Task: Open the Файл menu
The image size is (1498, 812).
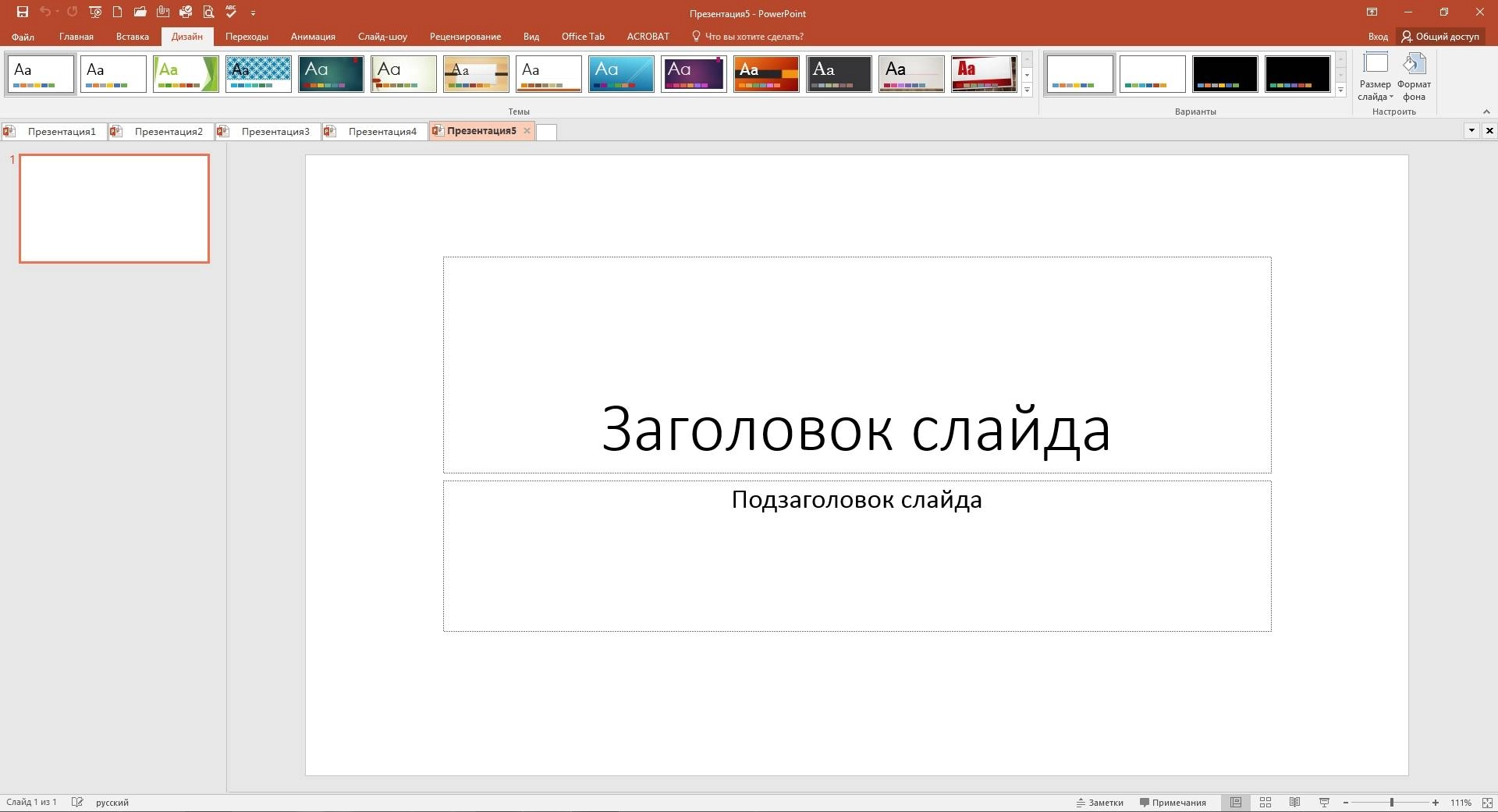Action: click(23, 37)
